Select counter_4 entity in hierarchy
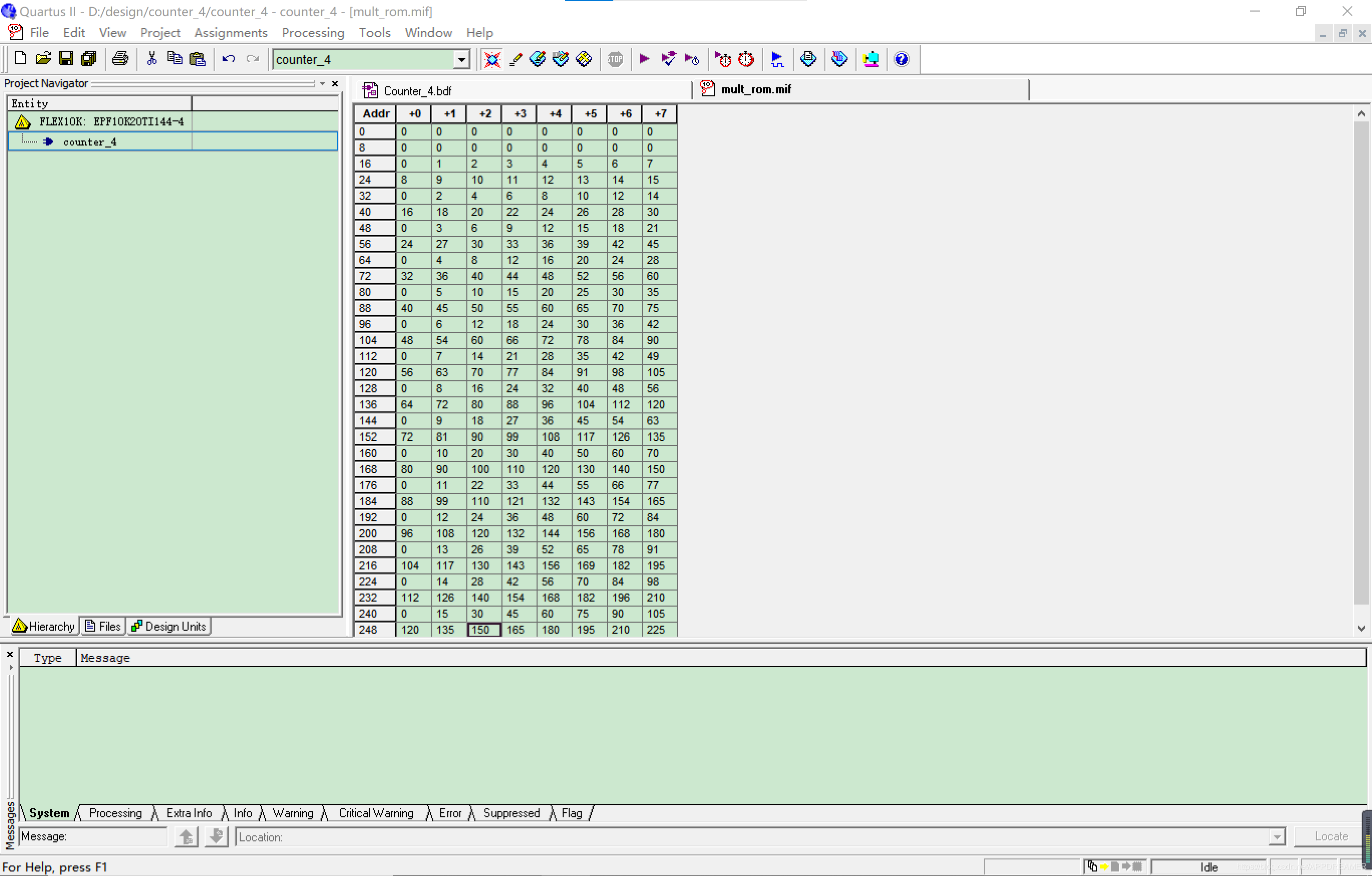This screenshot has height=876, width=1372. pos(90,142)
